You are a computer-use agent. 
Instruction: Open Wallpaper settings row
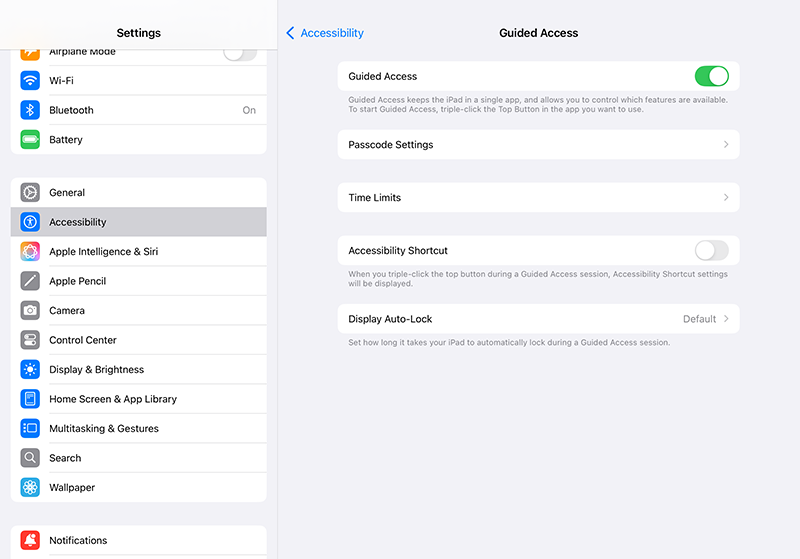(x=72, y=488)
